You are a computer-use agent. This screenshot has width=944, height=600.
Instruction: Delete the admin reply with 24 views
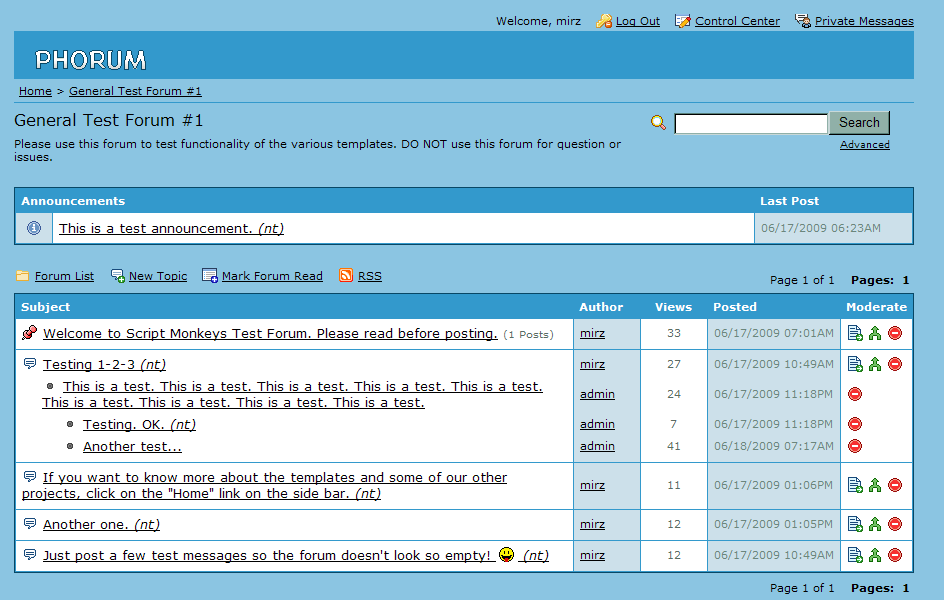(x=855, y=394)
